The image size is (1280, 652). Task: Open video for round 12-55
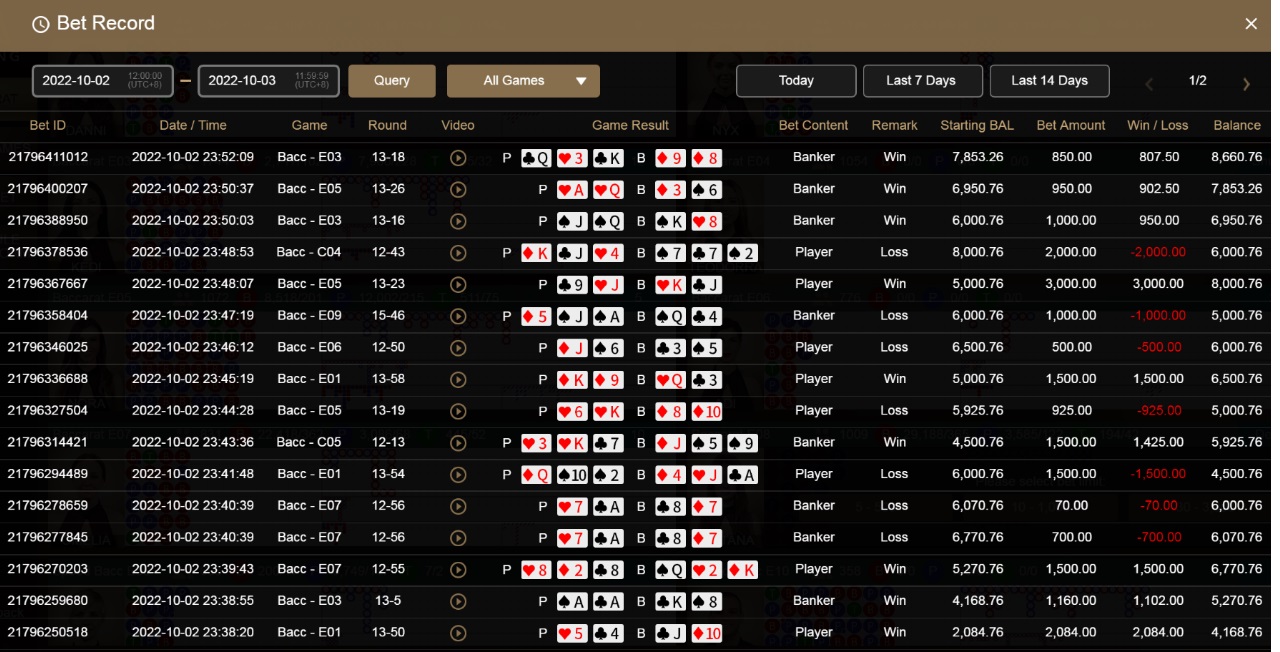coord(458,569)
